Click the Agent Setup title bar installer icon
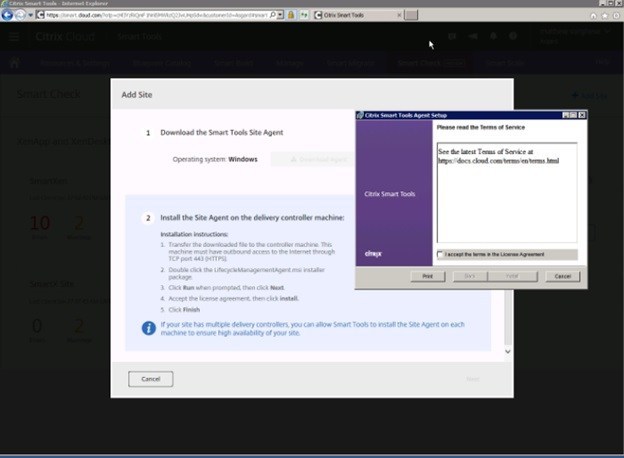 point(360,115)
